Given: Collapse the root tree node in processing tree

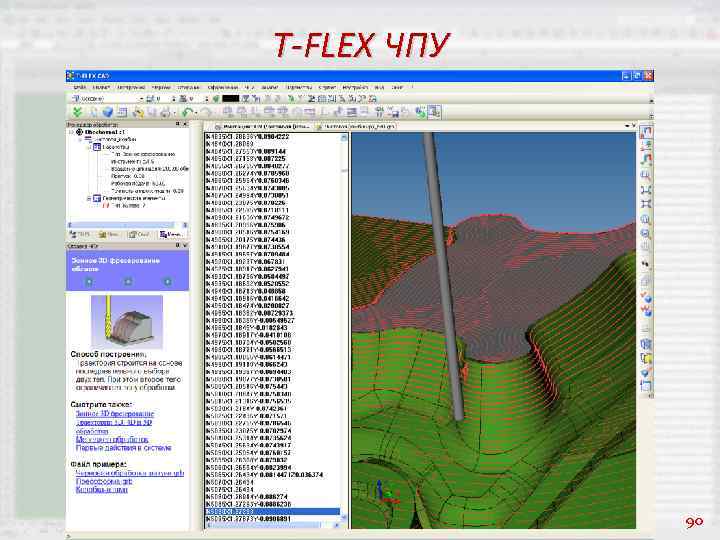Looking at the screenshot, I should [x=72, y=132].
